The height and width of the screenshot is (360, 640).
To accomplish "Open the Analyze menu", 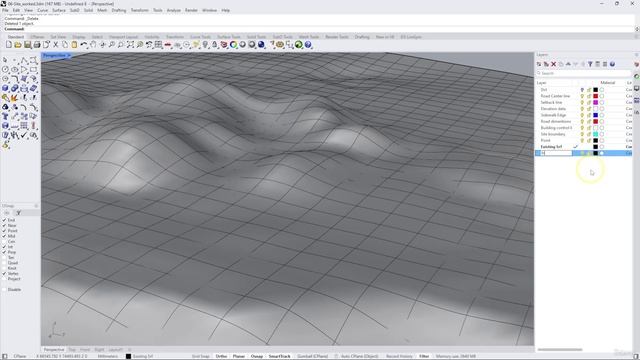I will click(173, 10).
